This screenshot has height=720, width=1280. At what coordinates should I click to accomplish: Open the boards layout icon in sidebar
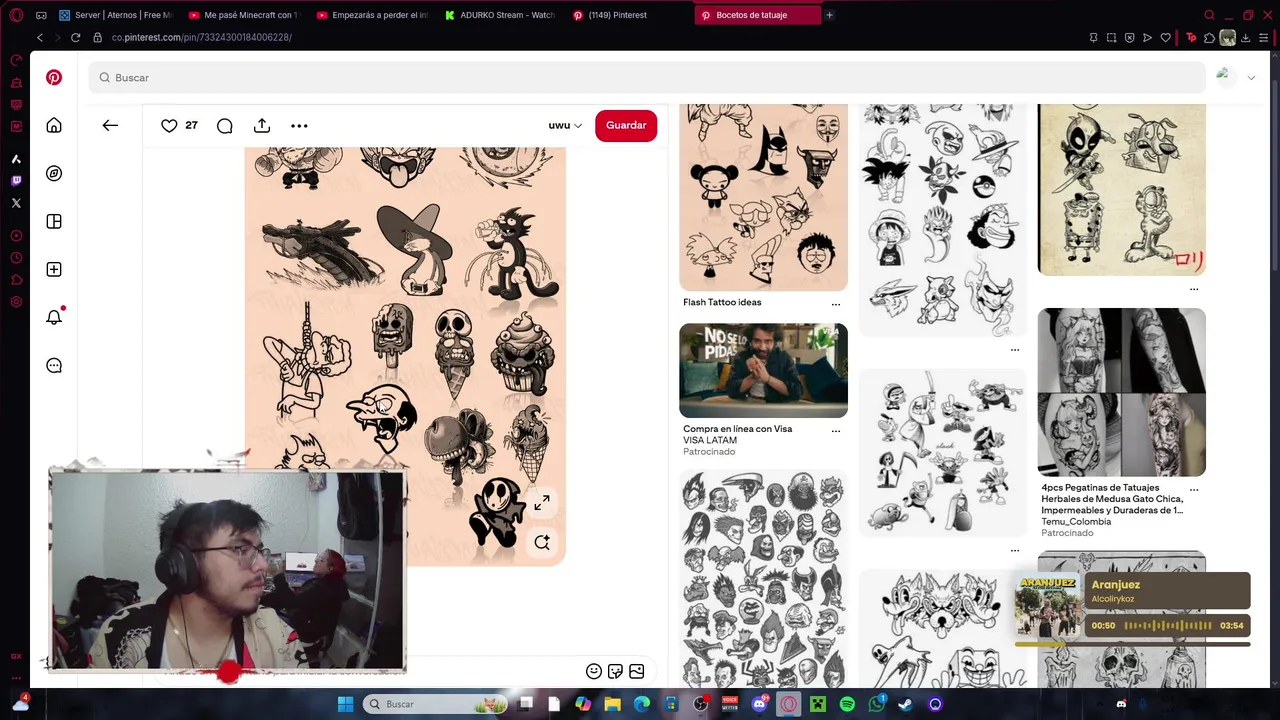[x=54, y=221]
